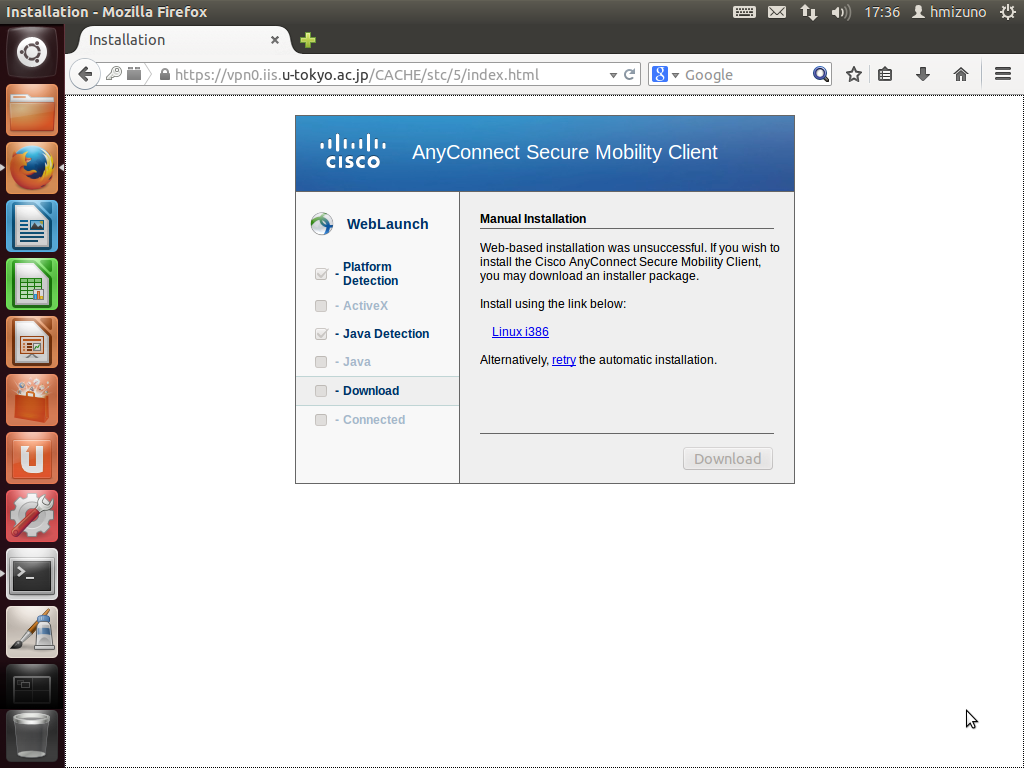Click the Manual Installation heading
The height and width of the screenshot is (768, 1024).
coord(533,219)
